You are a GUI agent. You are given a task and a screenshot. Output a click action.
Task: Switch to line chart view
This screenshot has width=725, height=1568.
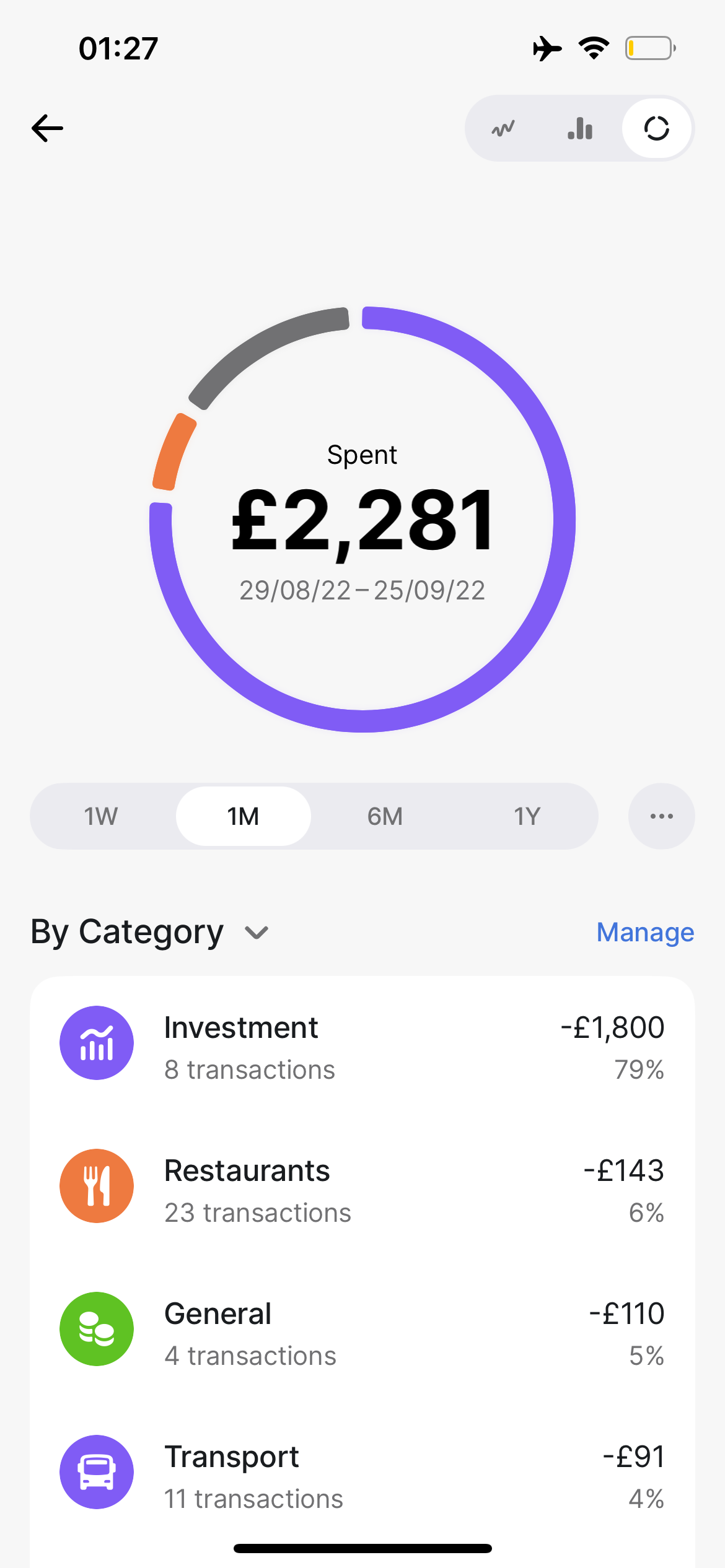[x=503, y=128]
